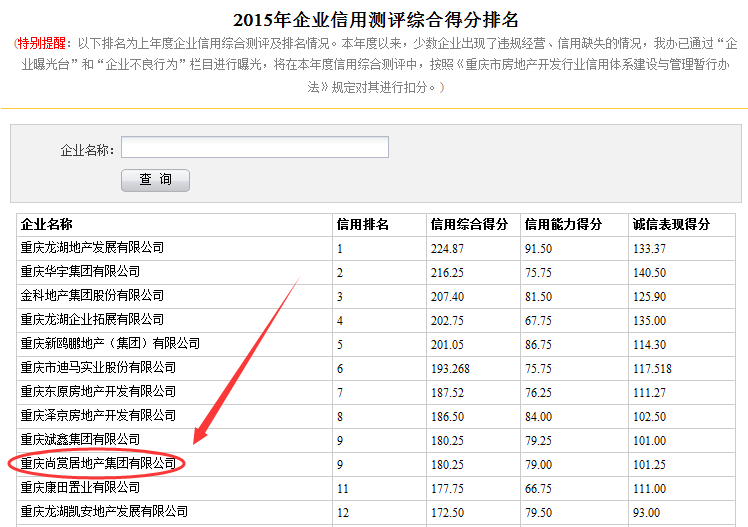This screenshot has height=527, width=748.
Task: Click the 查询 search button
Action: (156, 180)
